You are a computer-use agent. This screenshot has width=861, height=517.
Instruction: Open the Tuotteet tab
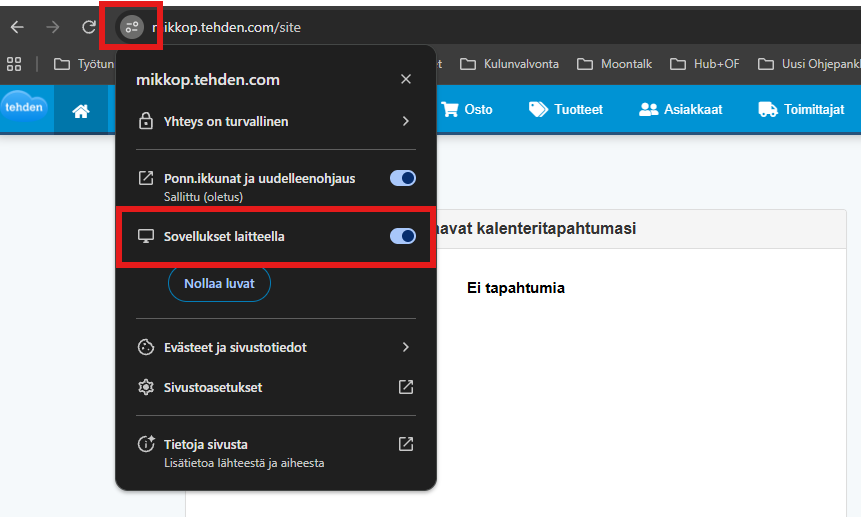click(x=566, y=110)
